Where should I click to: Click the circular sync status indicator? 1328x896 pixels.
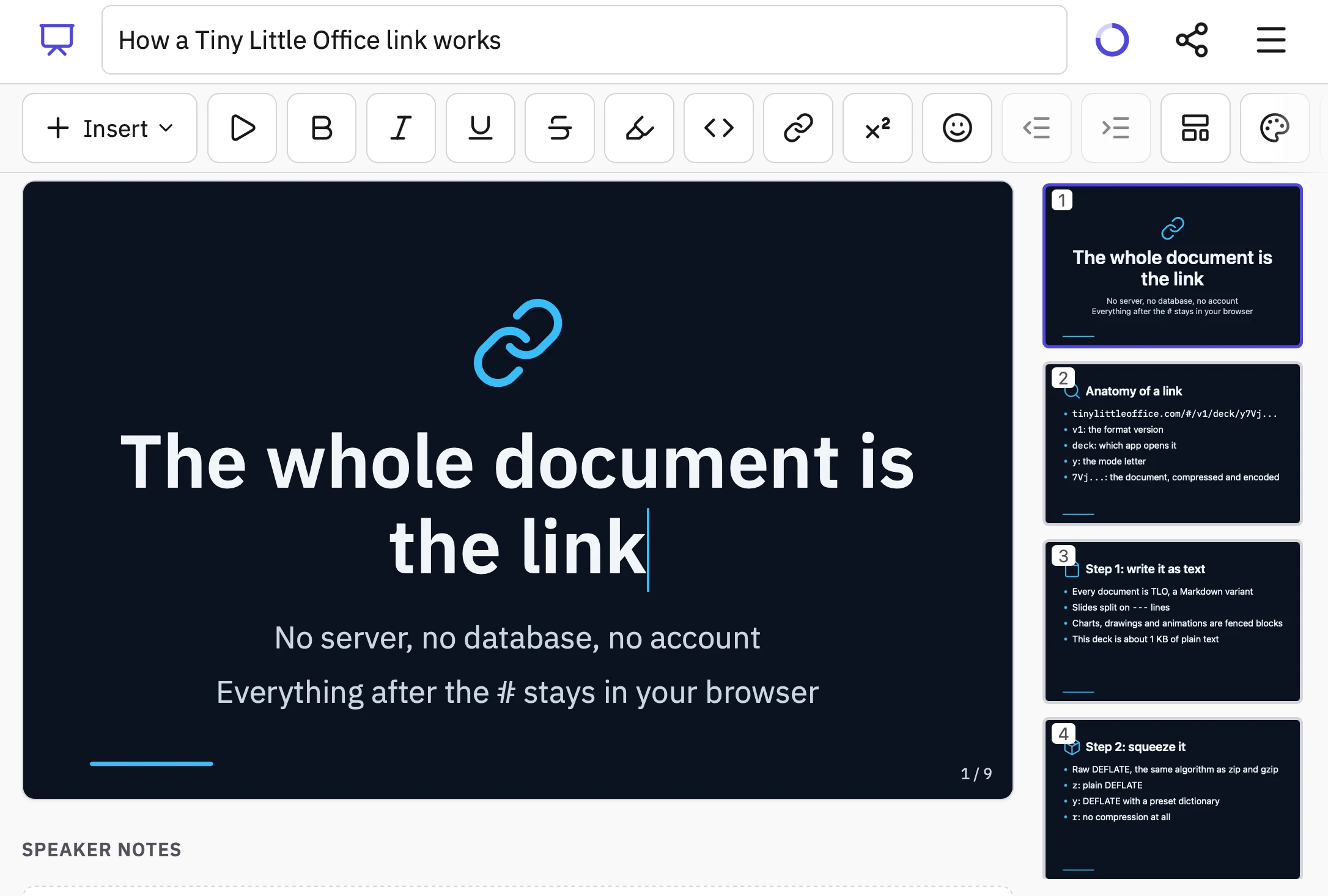(x=1112, y=40)
